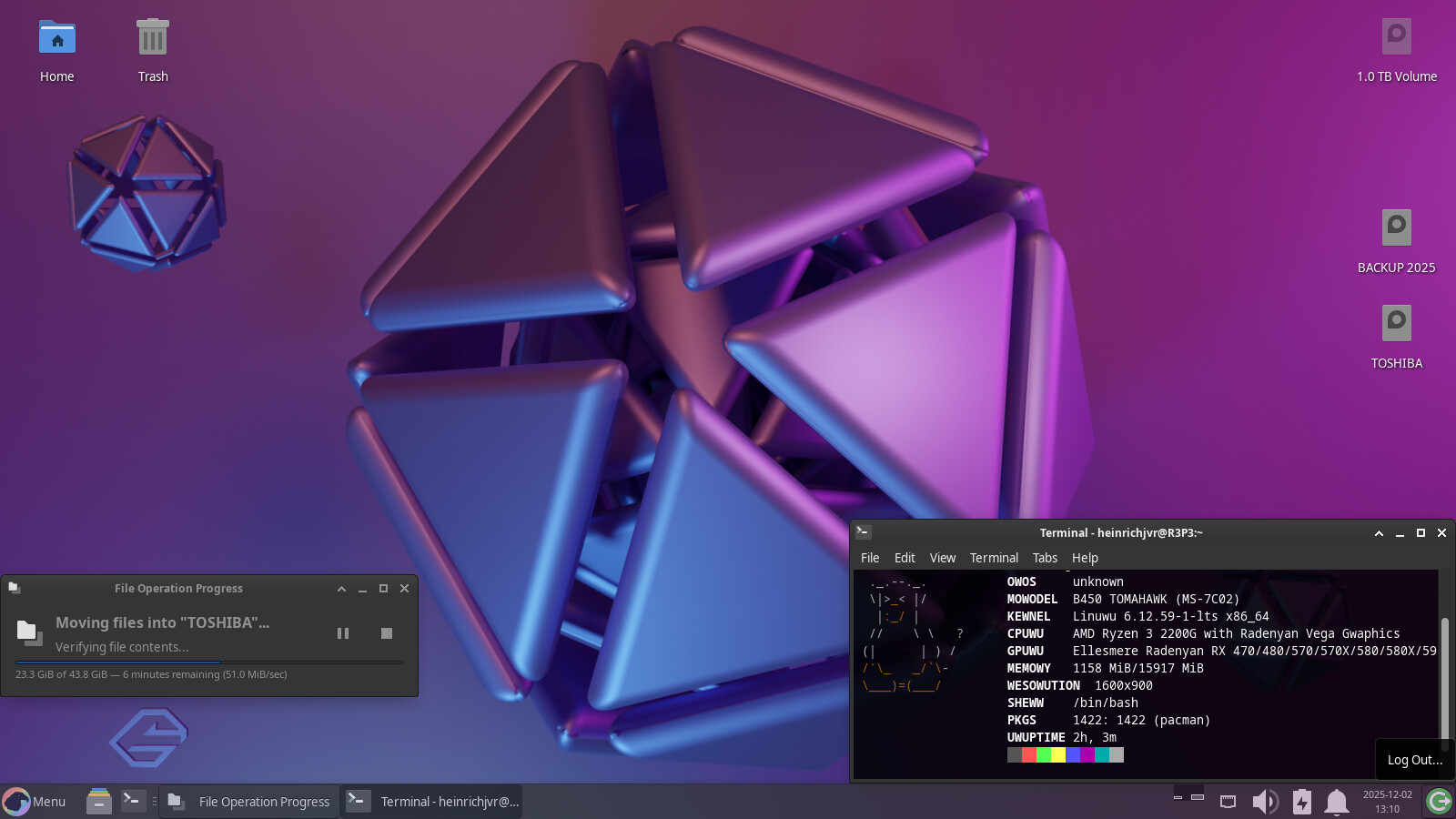
Task: Open the Tabs menu in Terminal
Action: pyautogui.click(x=1045, y=558)
